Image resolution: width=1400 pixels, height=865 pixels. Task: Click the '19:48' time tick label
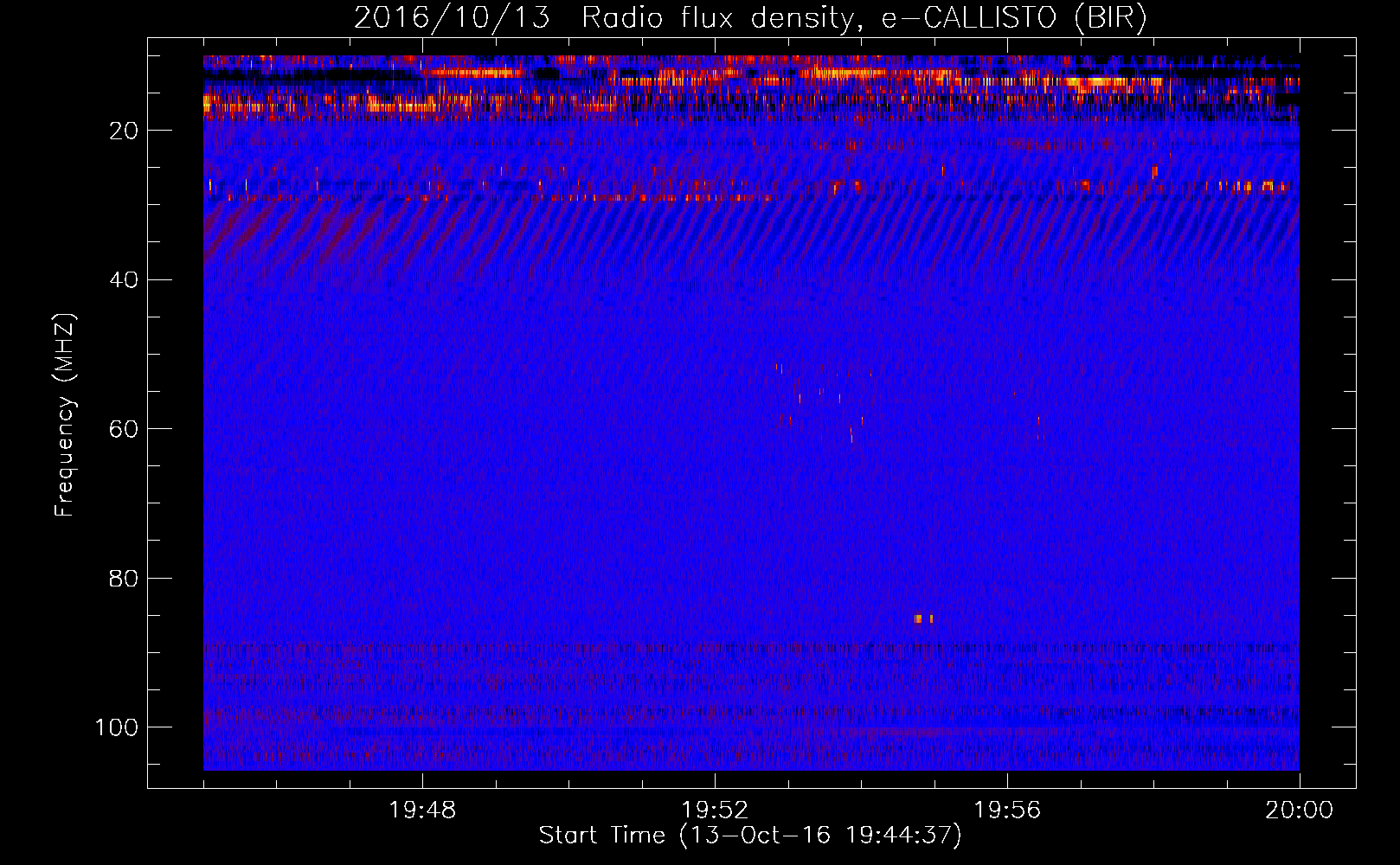(422, 811)
